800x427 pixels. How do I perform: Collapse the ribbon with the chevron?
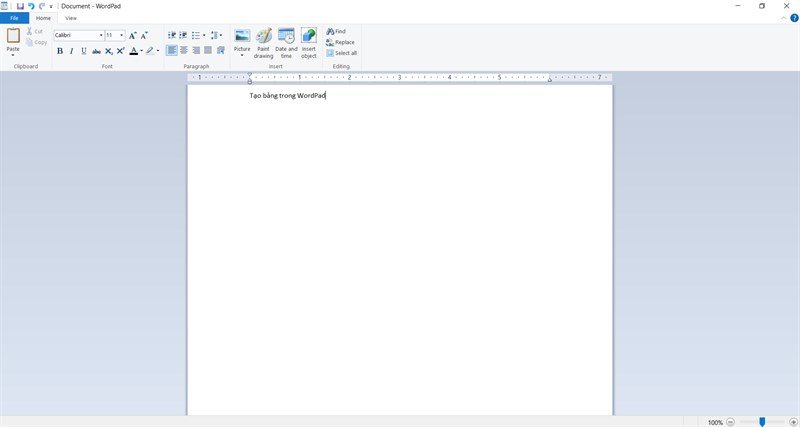pos(784,18)
